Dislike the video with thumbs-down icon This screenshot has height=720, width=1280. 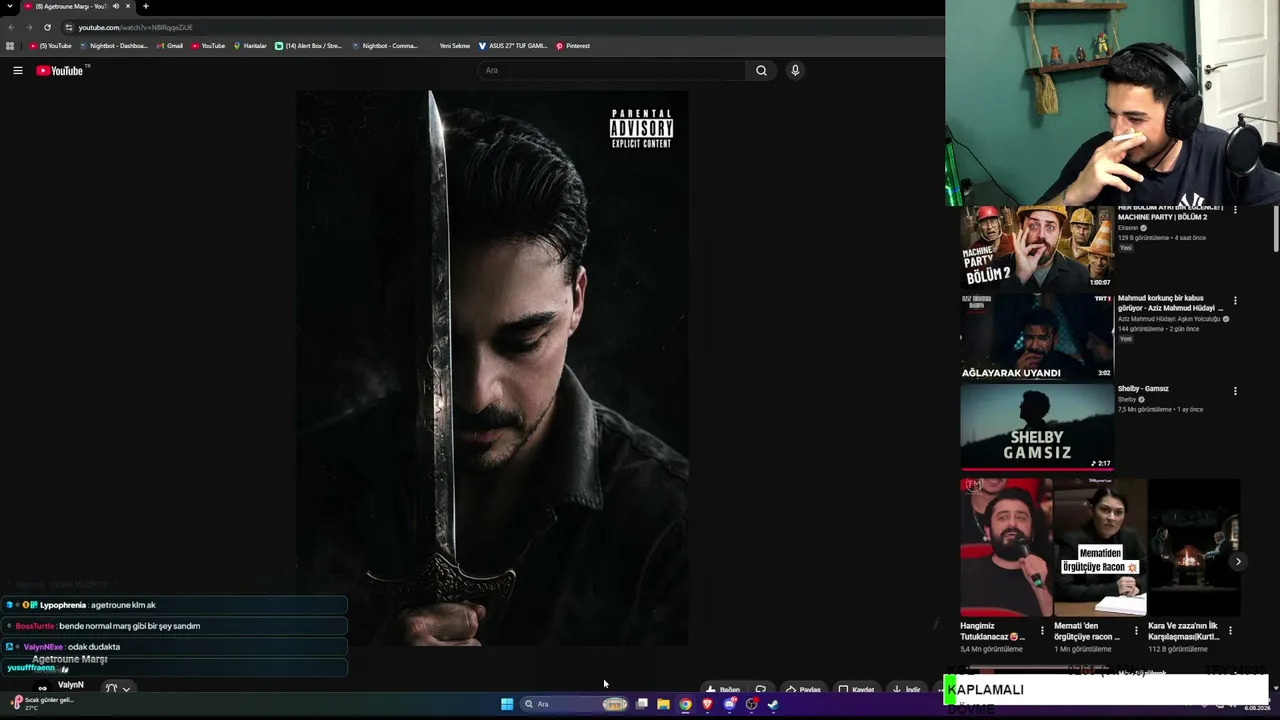tap(761, 689)
